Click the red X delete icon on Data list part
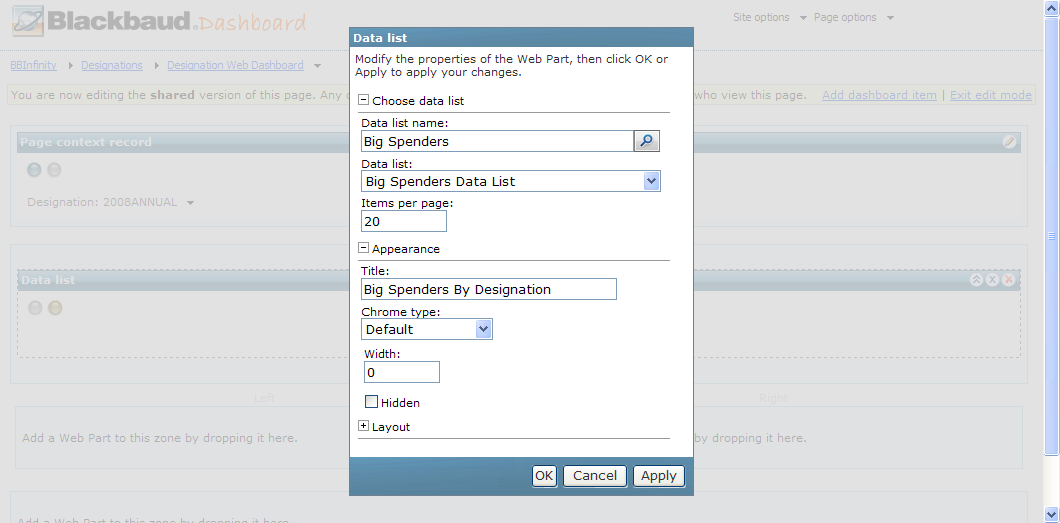The width and height of the screenshot is (1060, 523). [x=1009, y=280]
